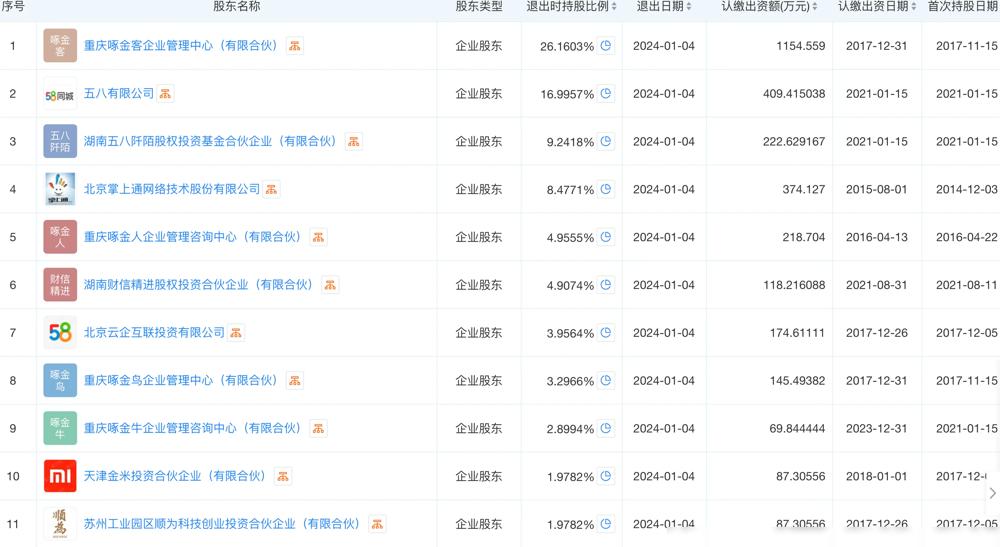Open equity structure icon for 苏州工业园区顺为科技创业投资
The image size is (1000, 547).
click(x=377, y=524)
